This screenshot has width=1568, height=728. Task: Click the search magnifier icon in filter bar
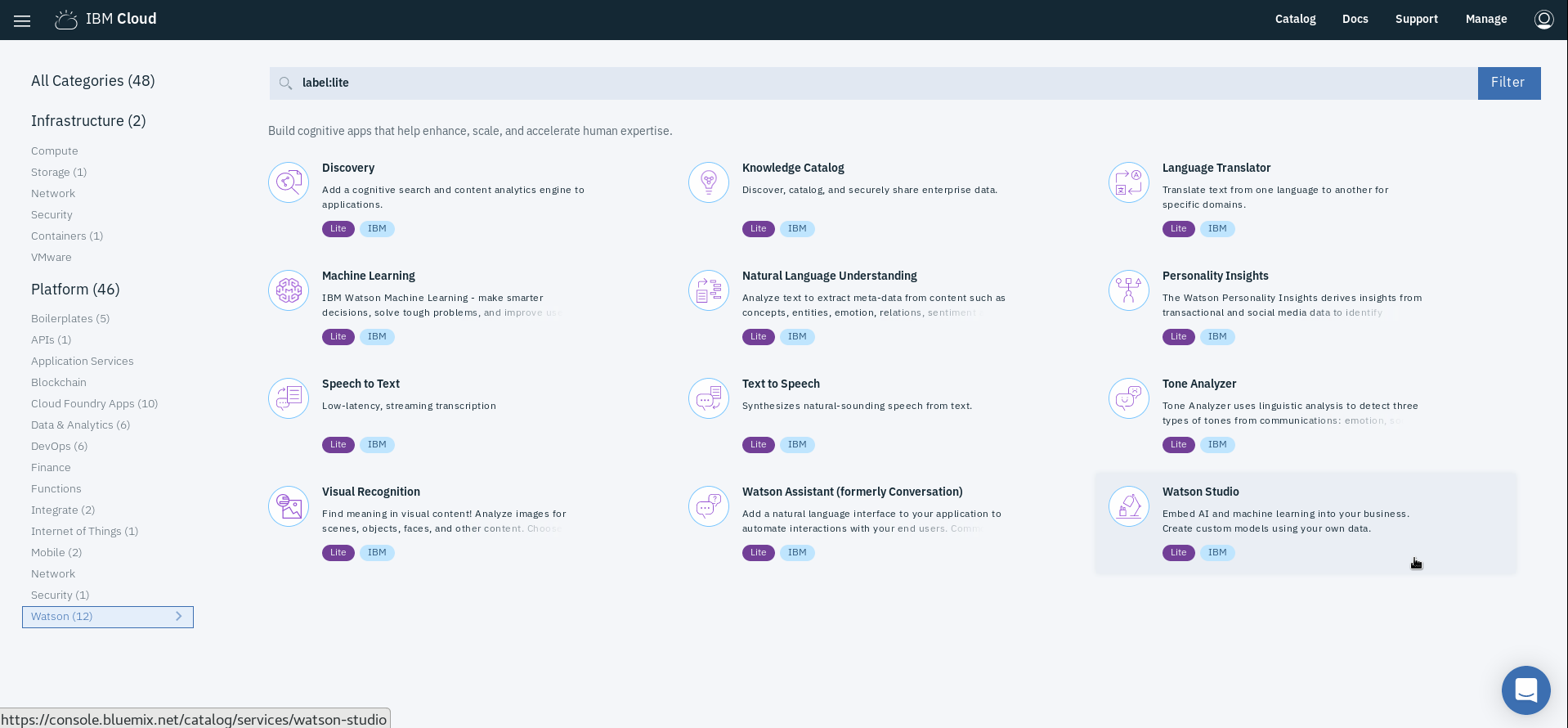[x=285, y=83]
